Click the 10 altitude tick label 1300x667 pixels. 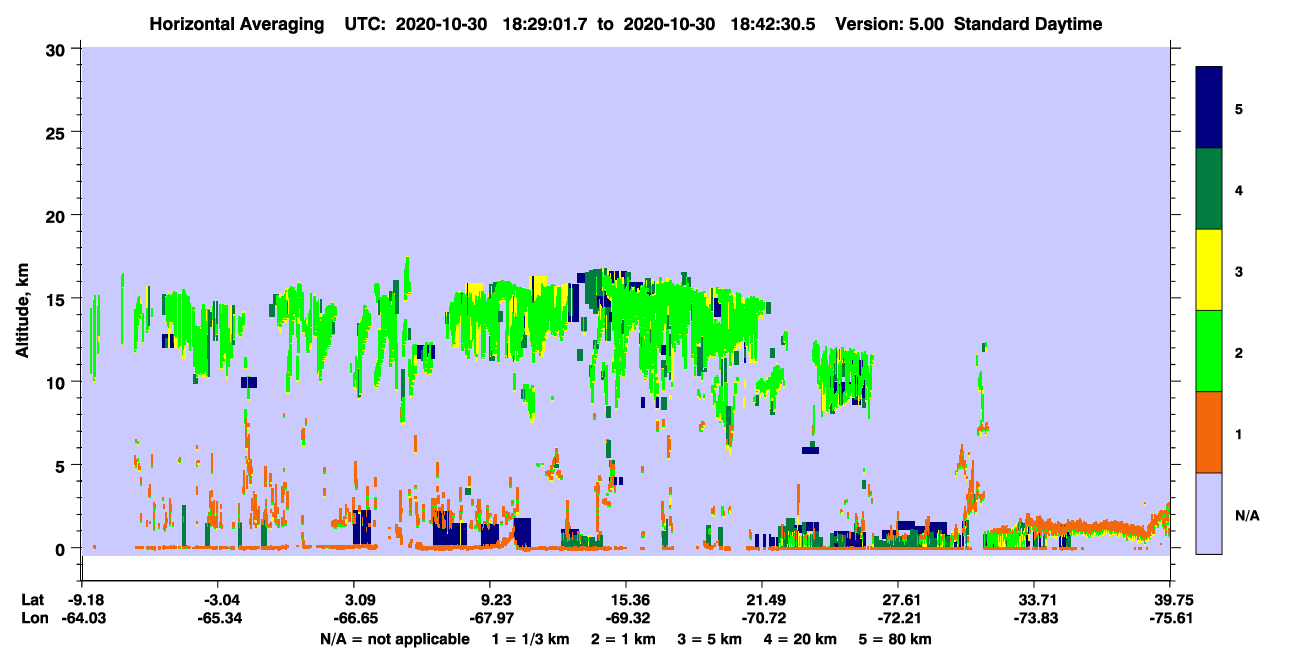(x=57, y=382)
